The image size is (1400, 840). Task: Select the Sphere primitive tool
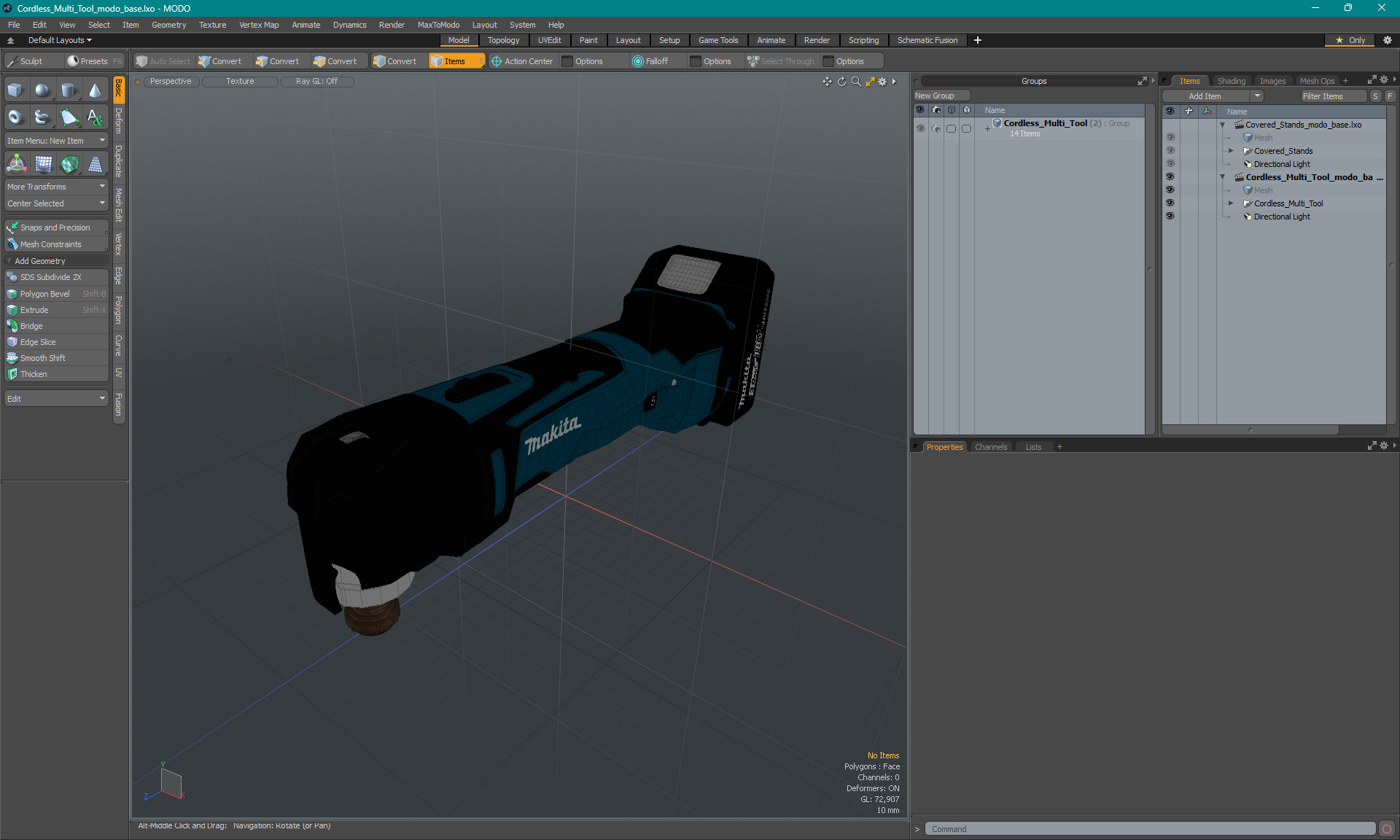(x=42, y=90)
